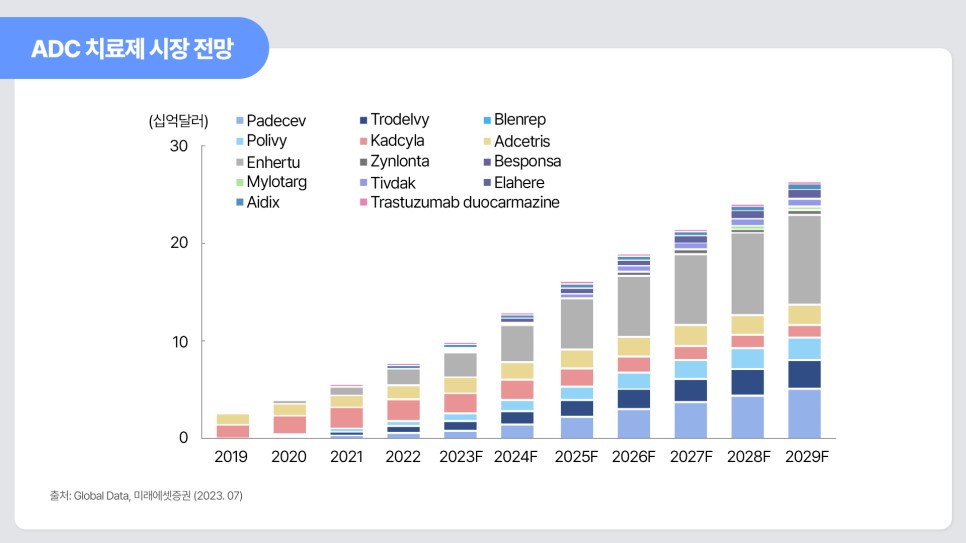The image size is (966, 543).
Task: Click the Tivdak legend color swatch
Action: pyautogui.click(x=363, y=182)
